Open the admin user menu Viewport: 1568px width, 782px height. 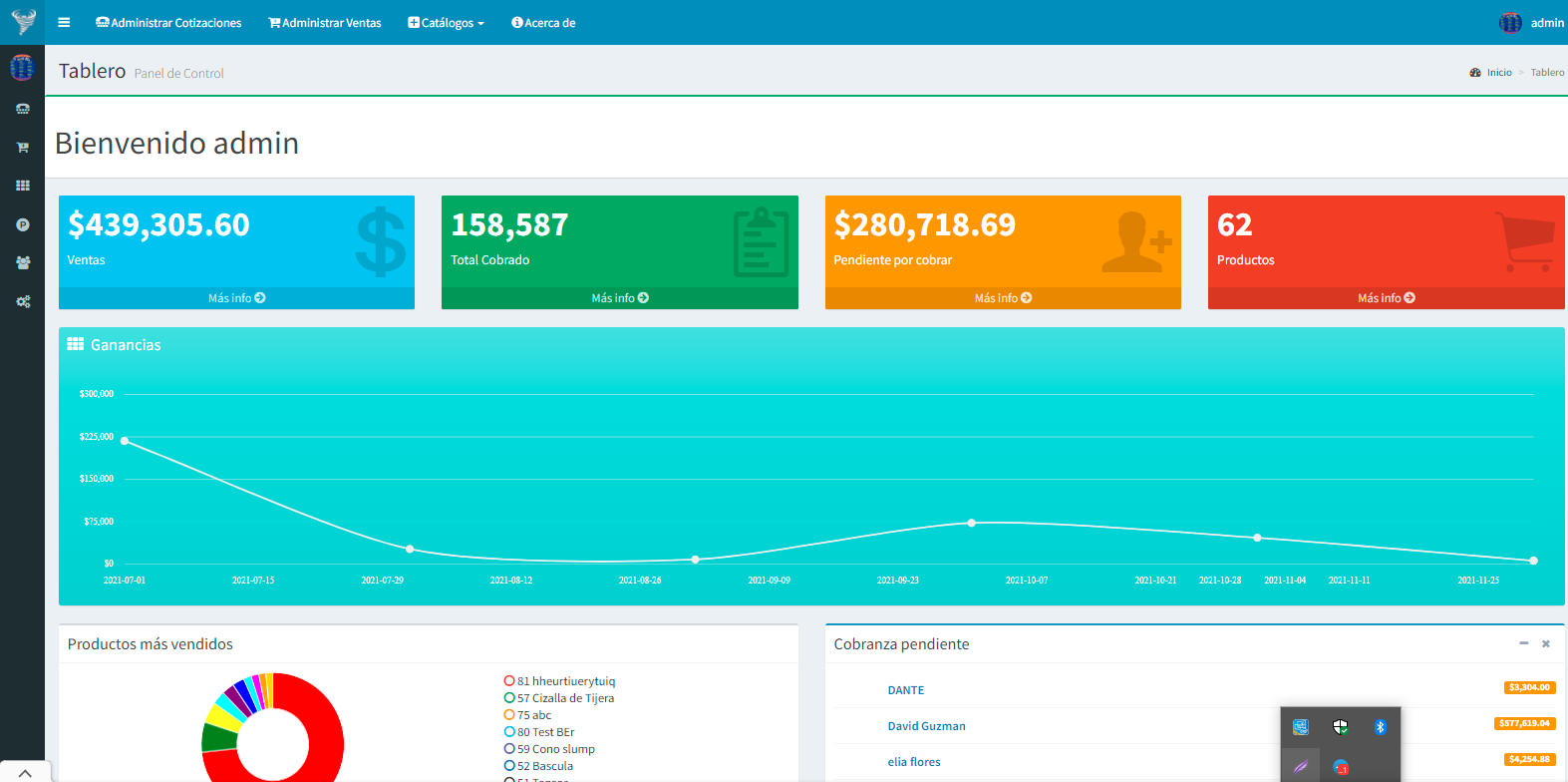1532,22
